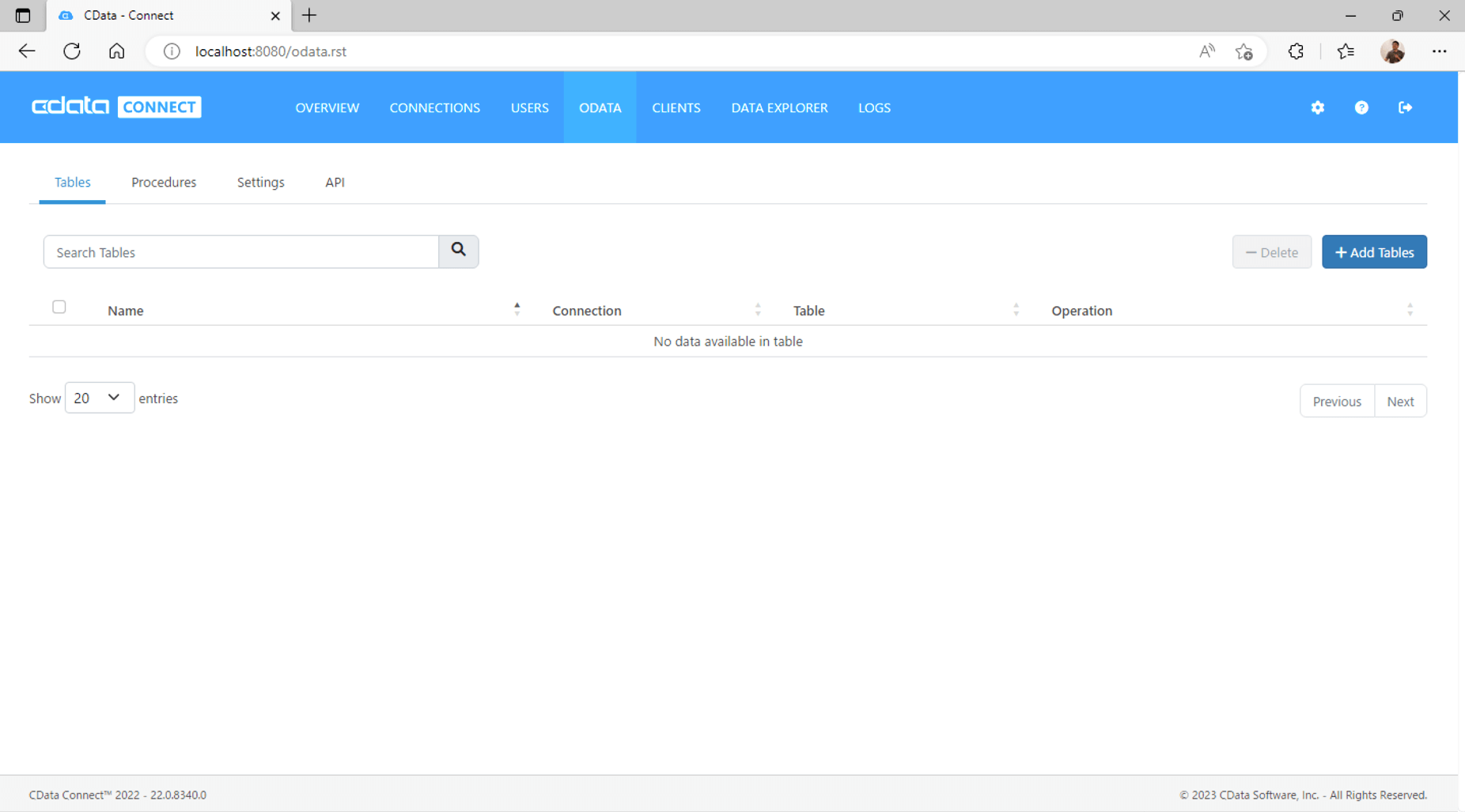Open CONNECTIONS in navigation
This screenshot has width=1465, height=812.
pos(435,108)
